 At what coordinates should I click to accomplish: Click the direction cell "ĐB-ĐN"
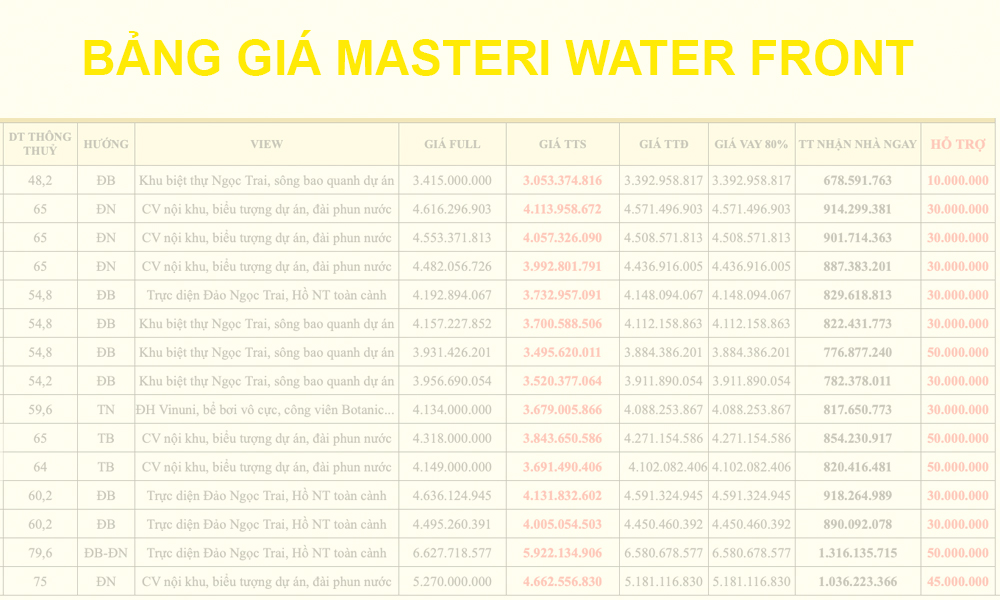(x=106, y=553)
